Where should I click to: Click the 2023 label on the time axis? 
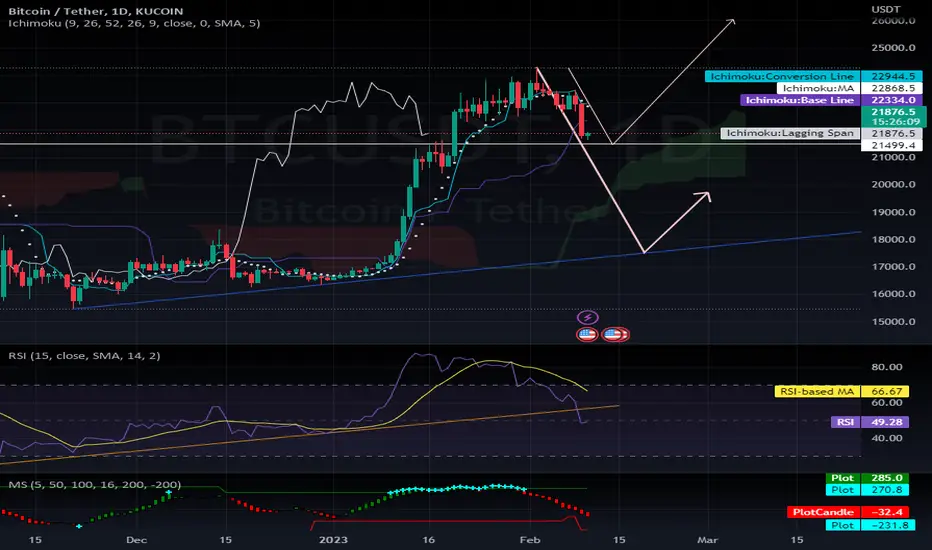[333, 540]
